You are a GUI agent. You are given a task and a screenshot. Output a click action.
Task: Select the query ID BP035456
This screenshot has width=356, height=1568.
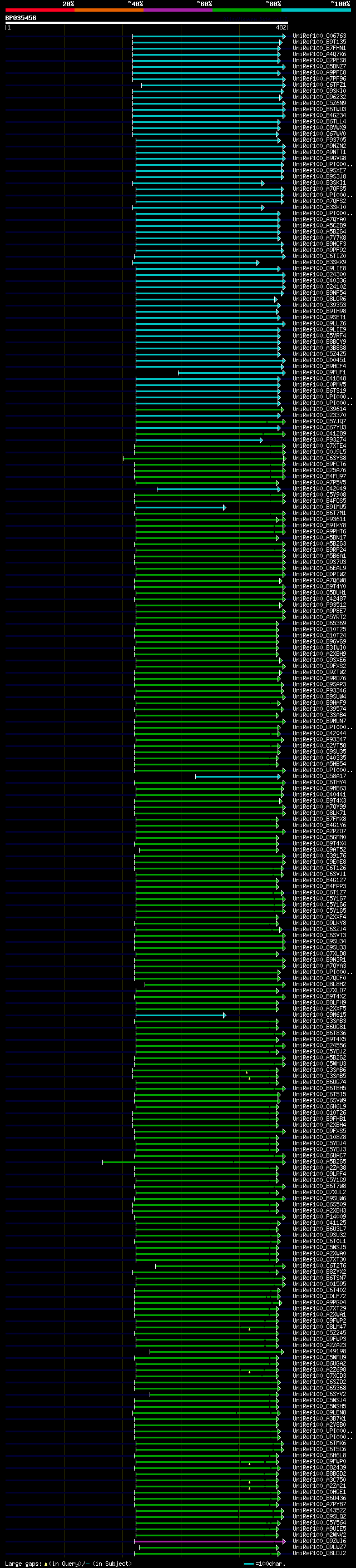tap(21, 18)
